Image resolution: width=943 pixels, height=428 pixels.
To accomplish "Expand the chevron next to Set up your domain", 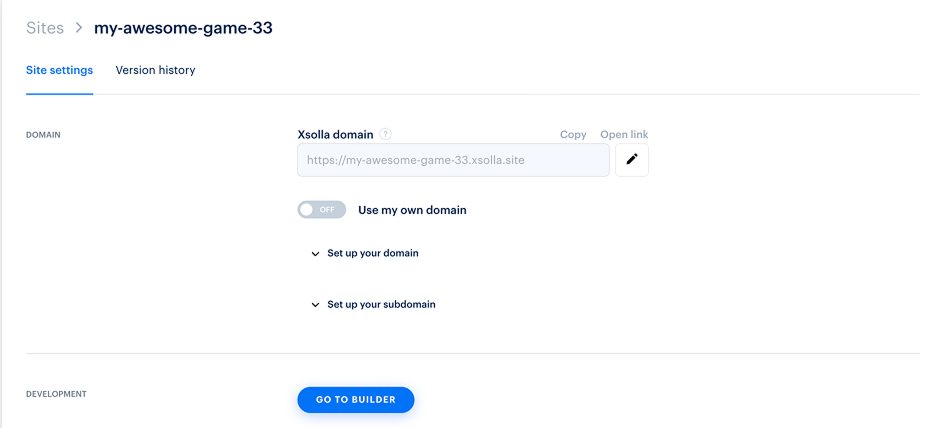I will pos(315,254).
